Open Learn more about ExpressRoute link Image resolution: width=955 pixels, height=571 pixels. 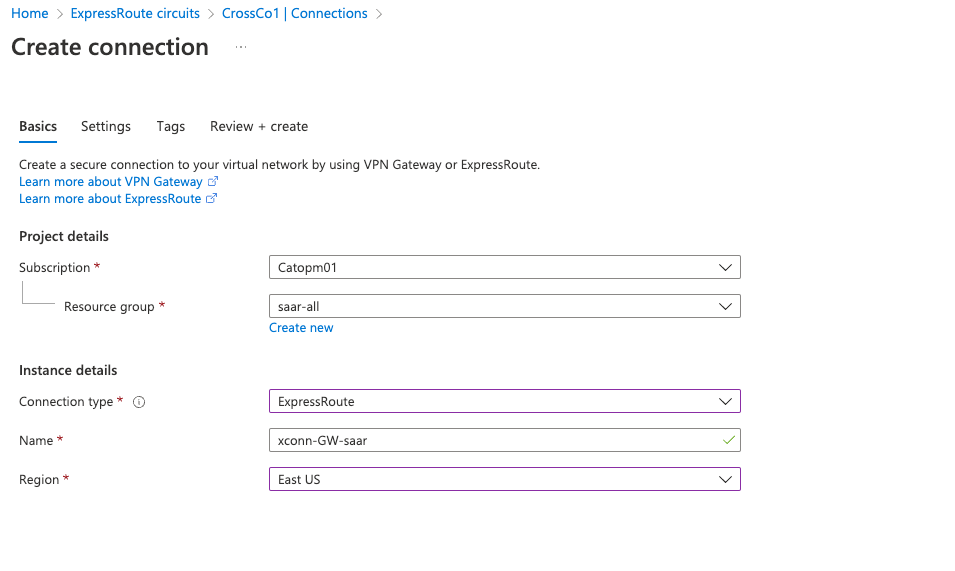click(x=110, y=199)
